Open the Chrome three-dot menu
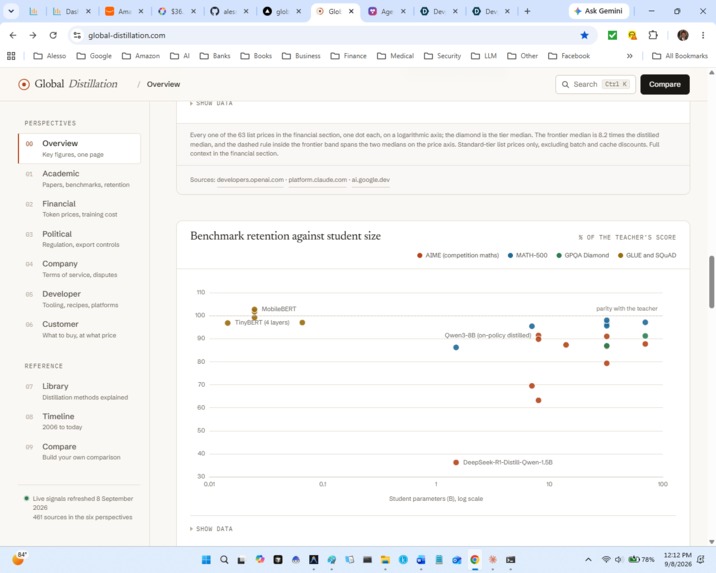This screenshot has width=716, height=573. click(x=703, y=35)
